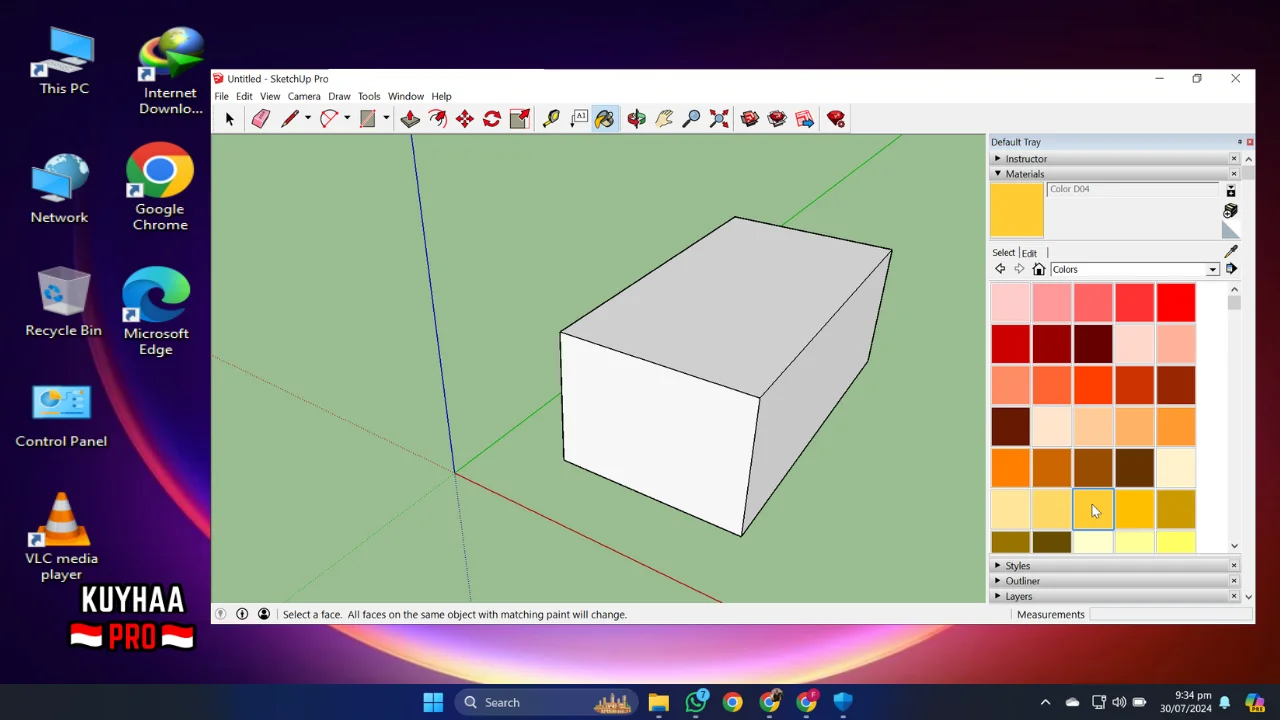Open the 3D Warehouse
1280x720 pixels.
[x=750, y=119]
